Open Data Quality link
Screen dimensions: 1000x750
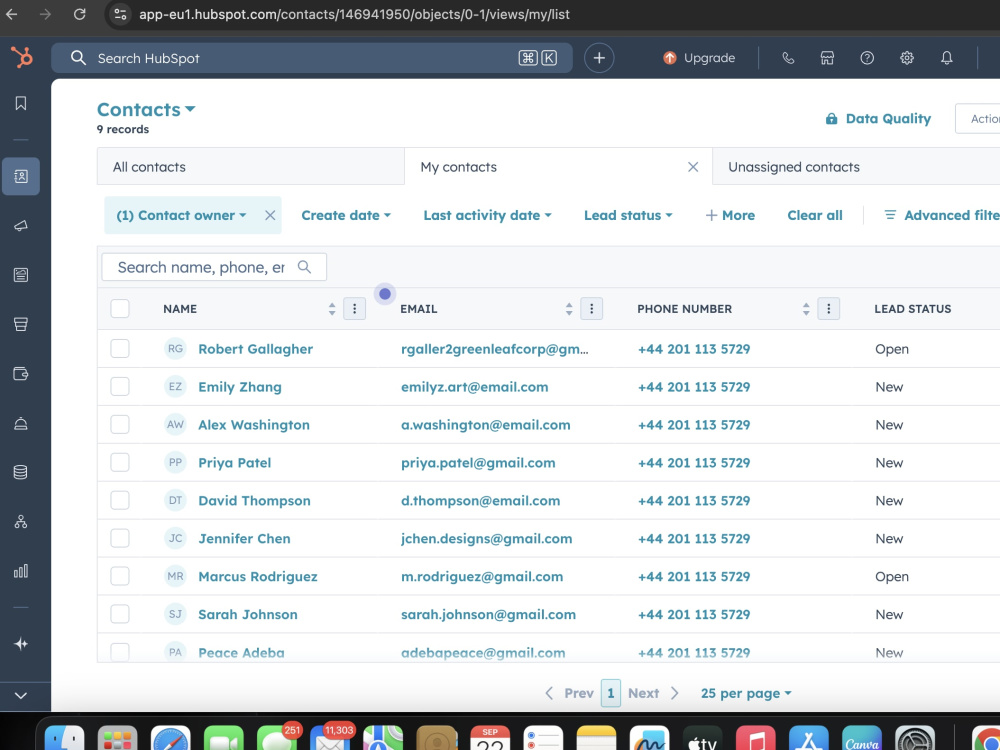point(878,119)
